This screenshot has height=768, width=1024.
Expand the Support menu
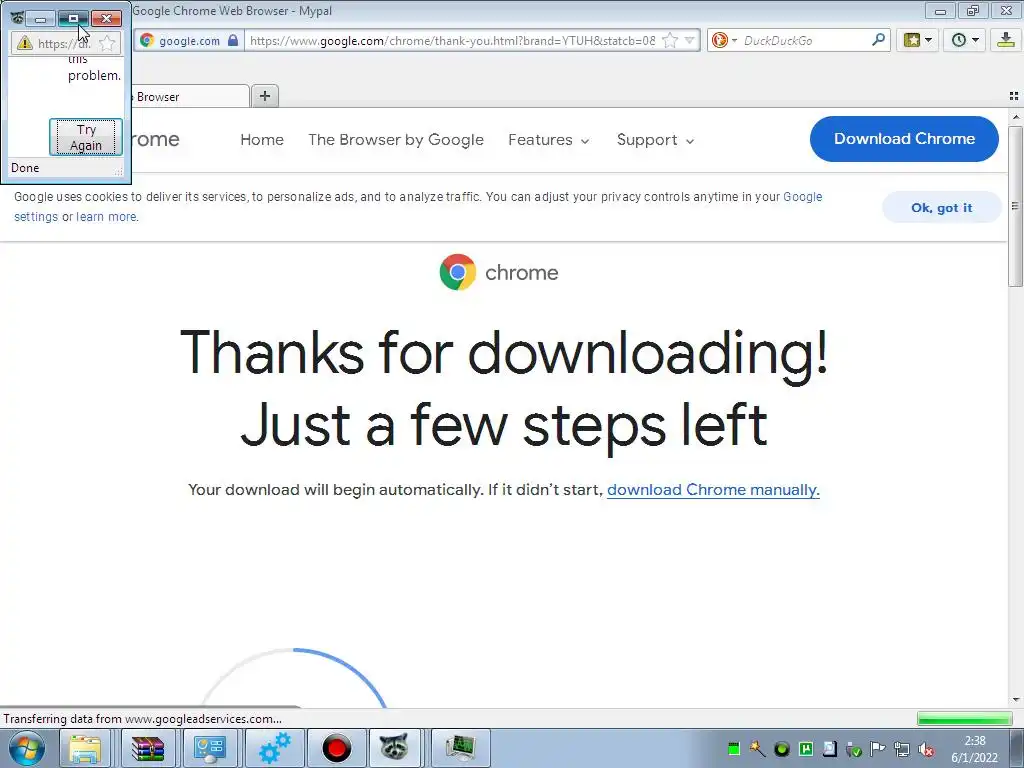pos(655,140)
